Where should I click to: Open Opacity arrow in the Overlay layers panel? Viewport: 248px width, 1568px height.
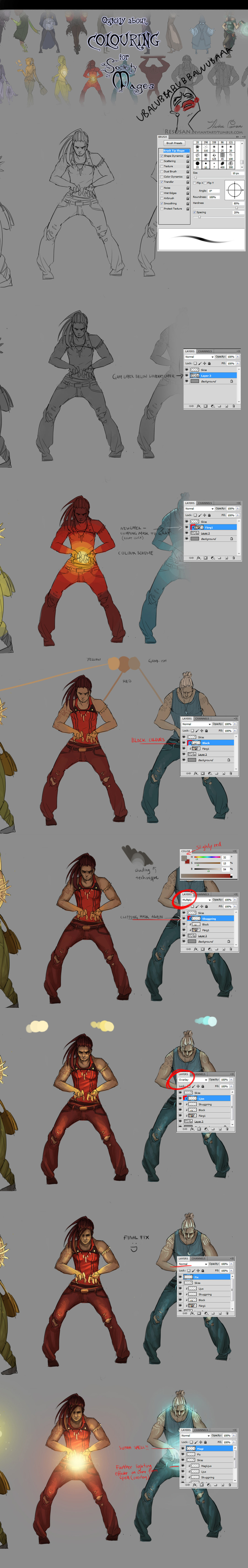coord(231,1080)
